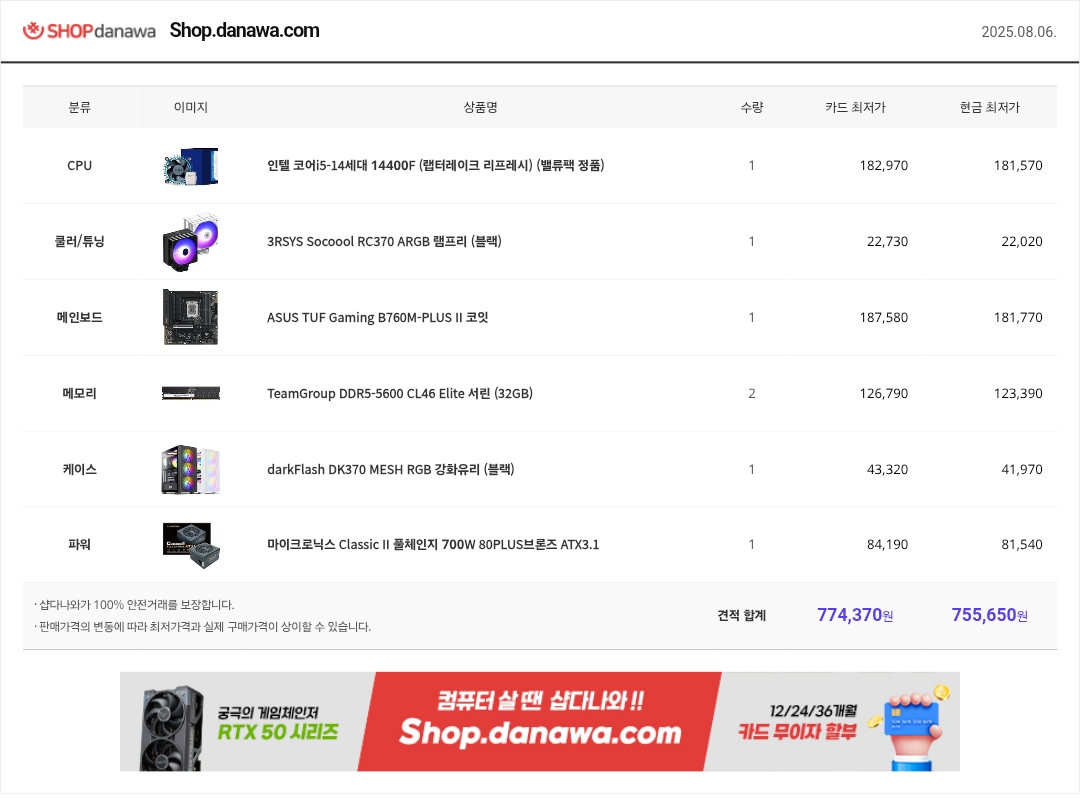Open the 마이크로닉스 Classic II 700W product link
Image resolution: width=1080 pixels, height=799 pixels.
[x=433, y=544]
